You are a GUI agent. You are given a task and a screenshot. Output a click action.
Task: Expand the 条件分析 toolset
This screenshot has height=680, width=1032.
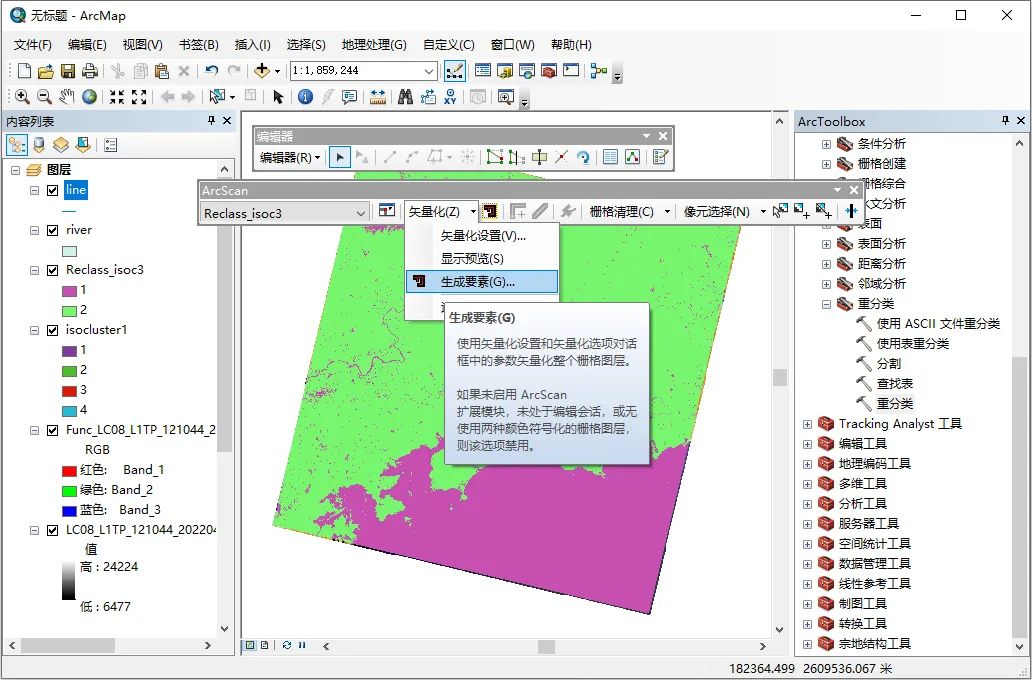827,144
